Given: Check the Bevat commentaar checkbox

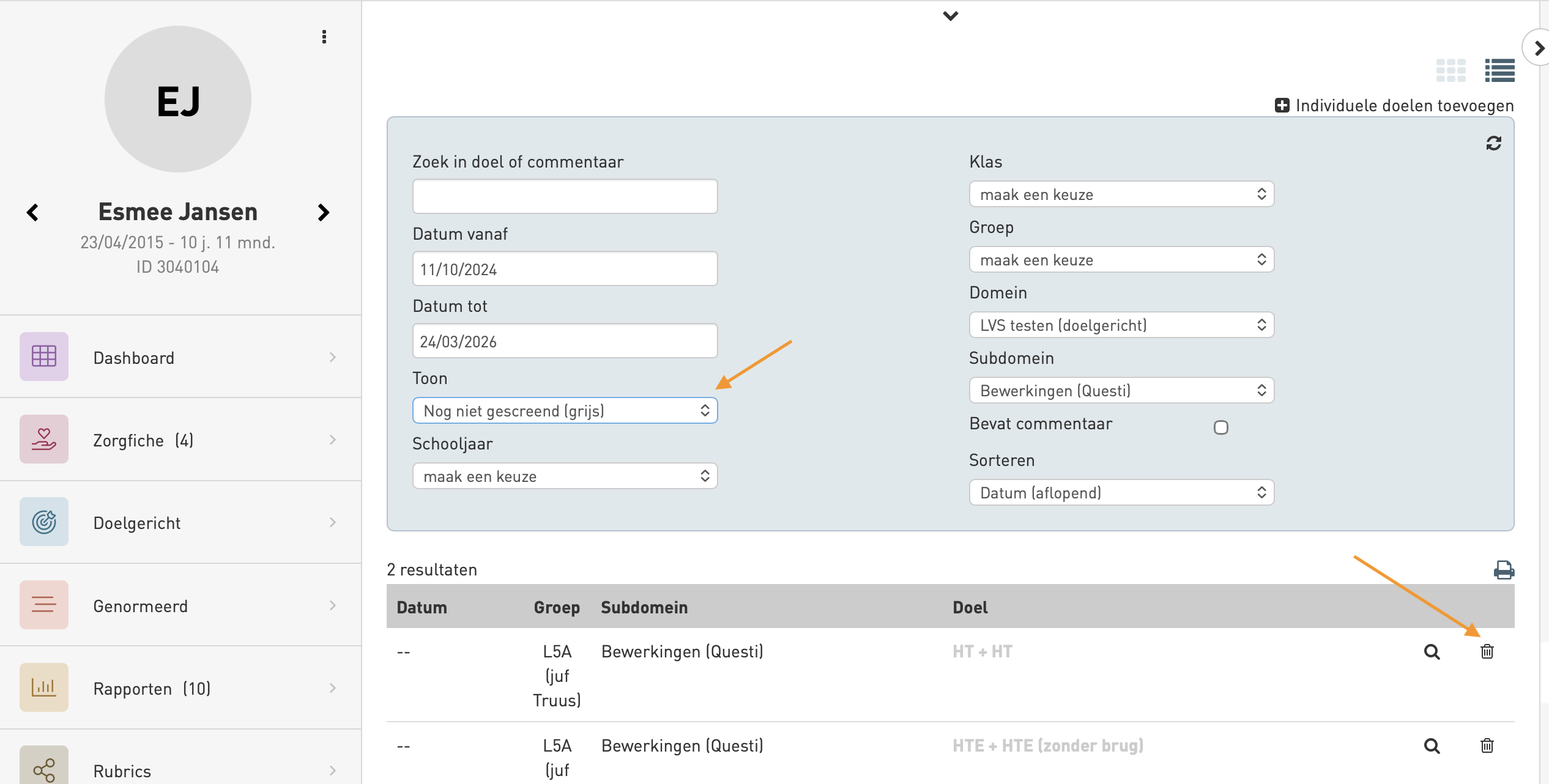Looking at the screenshot, I should point(1220,427).
